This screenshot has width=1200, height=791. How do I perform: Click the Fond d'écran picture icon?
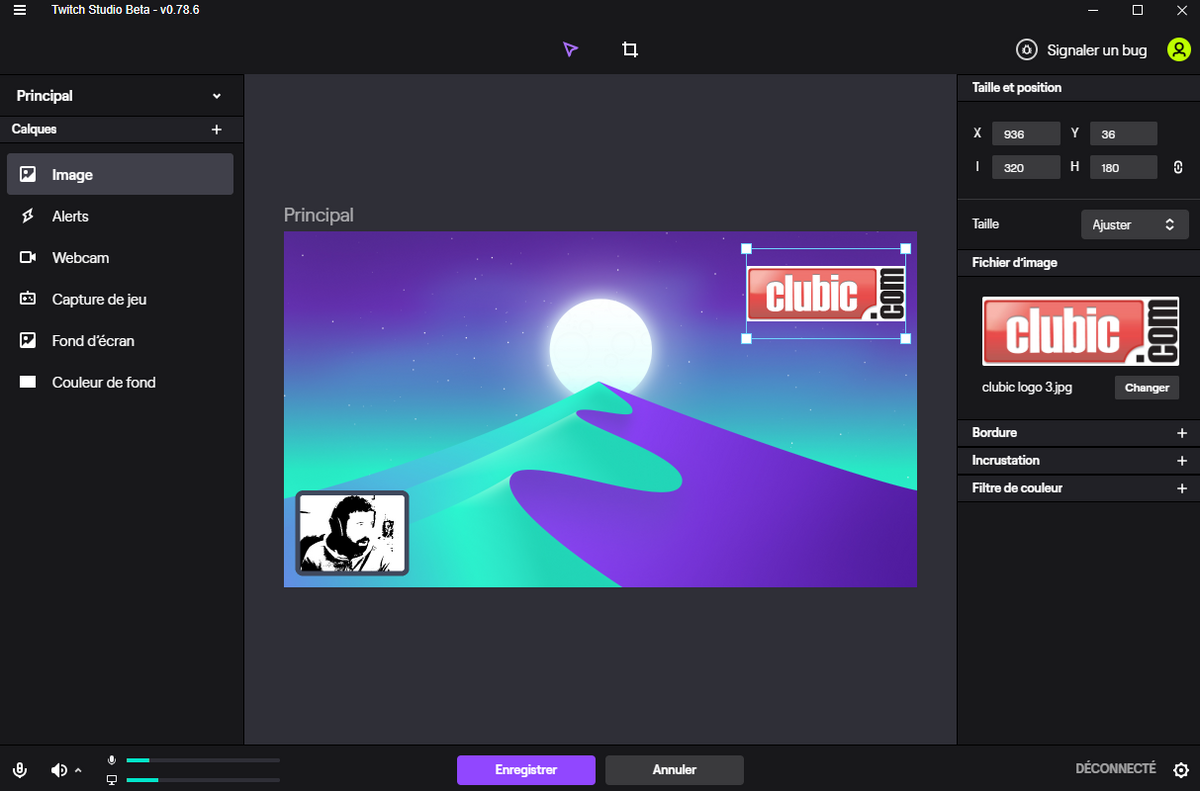click(x=28, y=341)
